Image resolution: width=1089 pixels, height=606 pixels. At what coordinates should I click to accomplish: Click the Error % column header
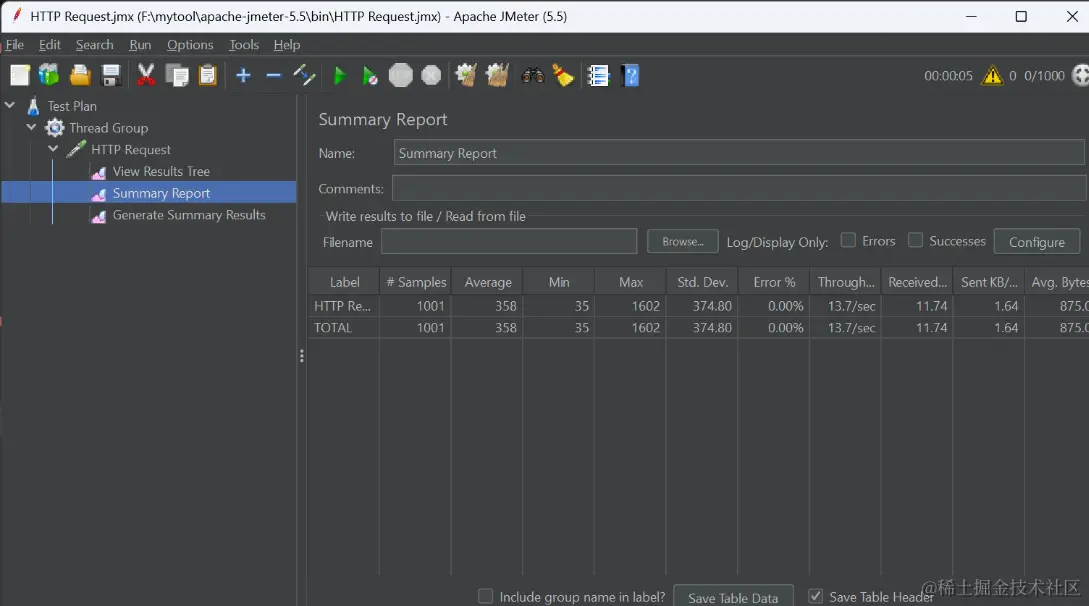[x=774, y=282]
